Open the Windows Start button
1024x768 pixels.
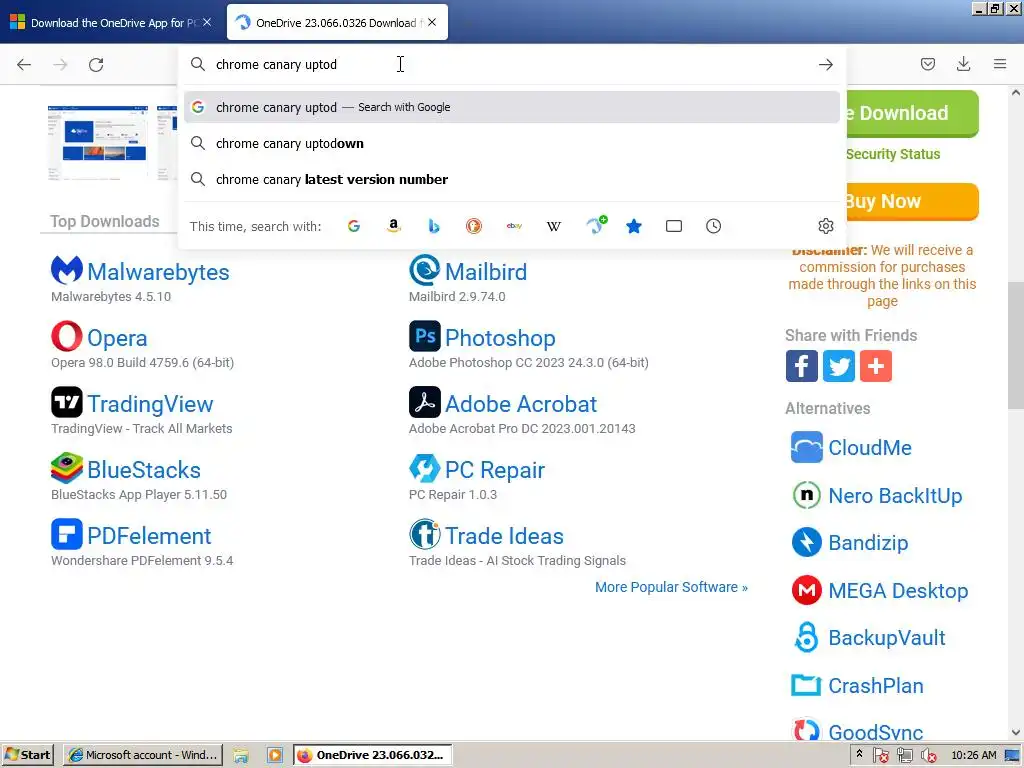[27, 755]
